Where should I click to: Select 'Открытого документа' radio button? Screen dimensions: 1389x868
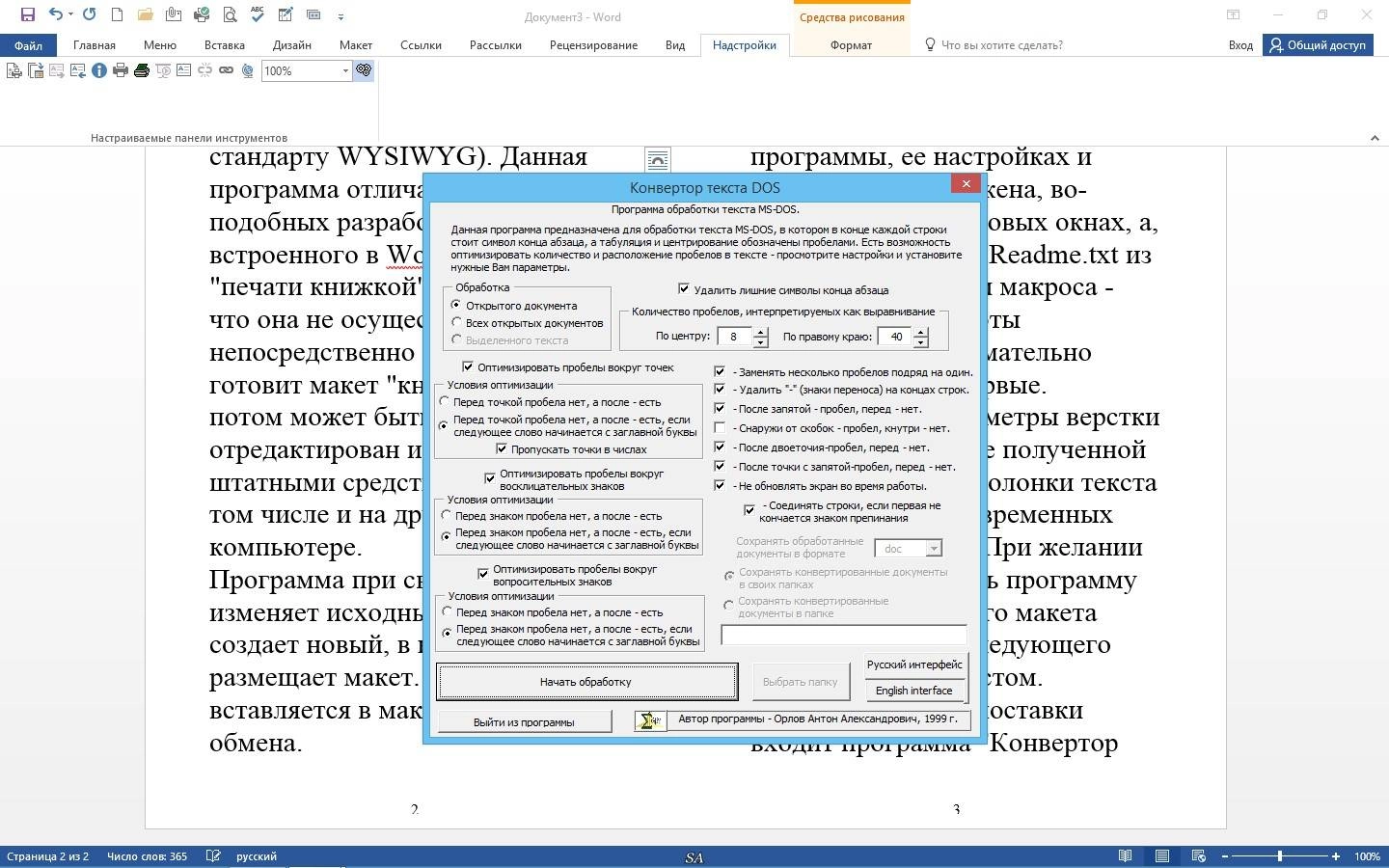456,305
